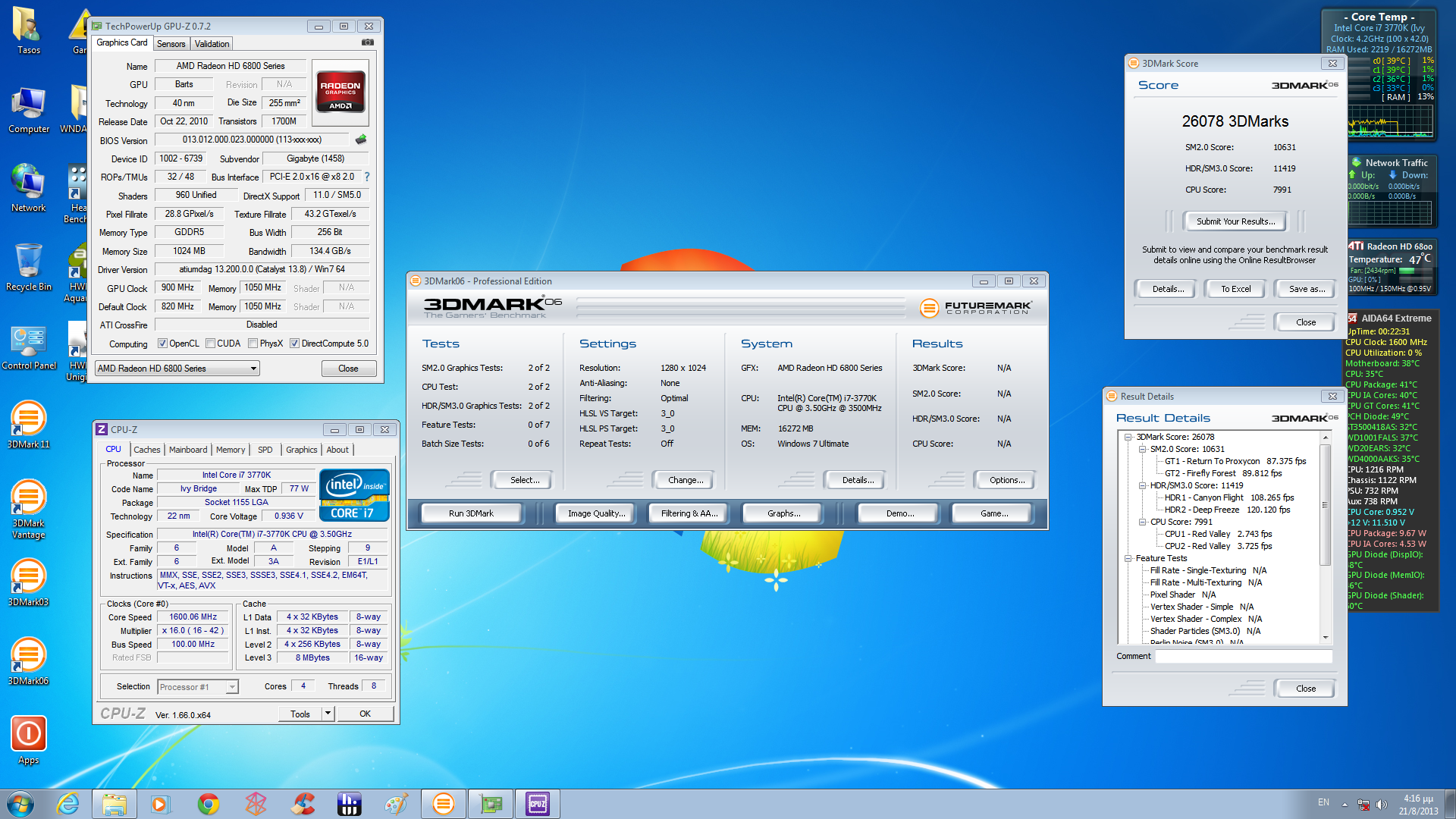1456x819 pixels.
Task: Toggle the CUDA checkbox in GPU-Z
Action: tap(210, 344)
